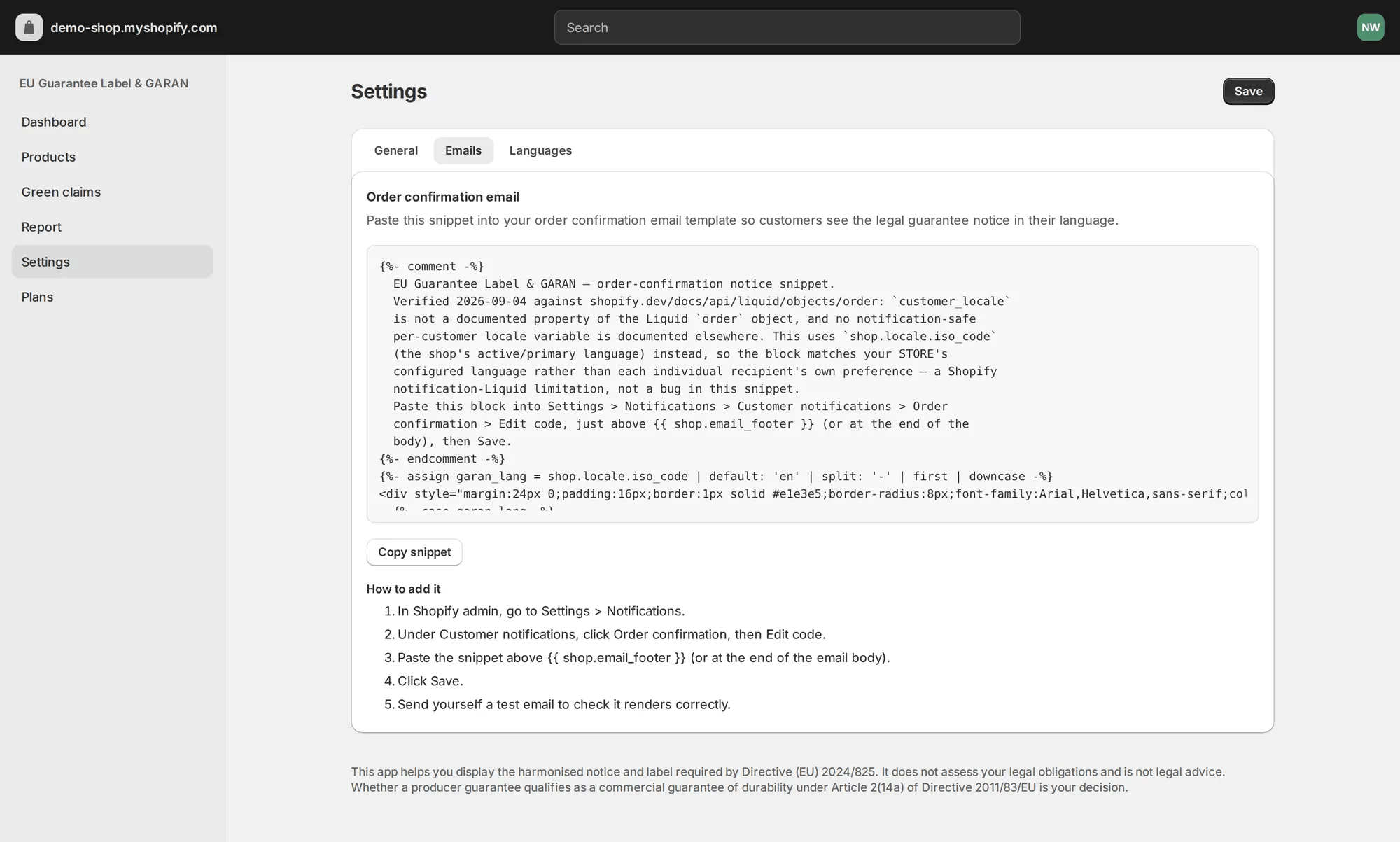Click the Order confirmation email heading
This screenshot has width=1400, height=842.
(443, 197)
